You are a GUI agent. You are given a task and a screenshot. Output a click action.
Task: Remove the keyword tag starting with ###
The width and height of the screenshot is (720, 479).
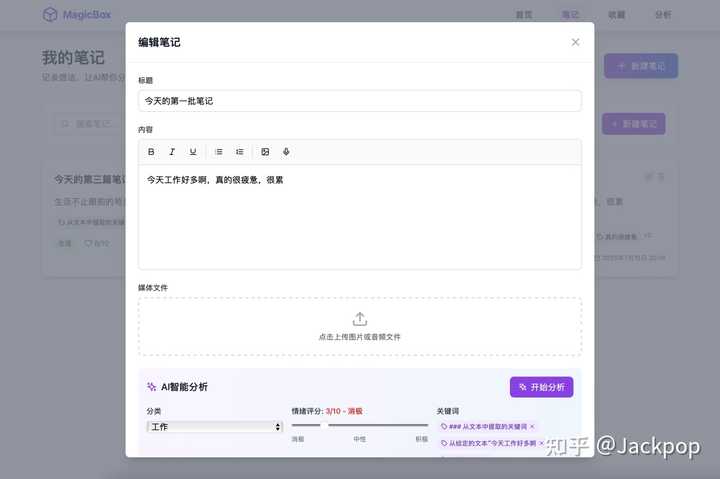532,427
